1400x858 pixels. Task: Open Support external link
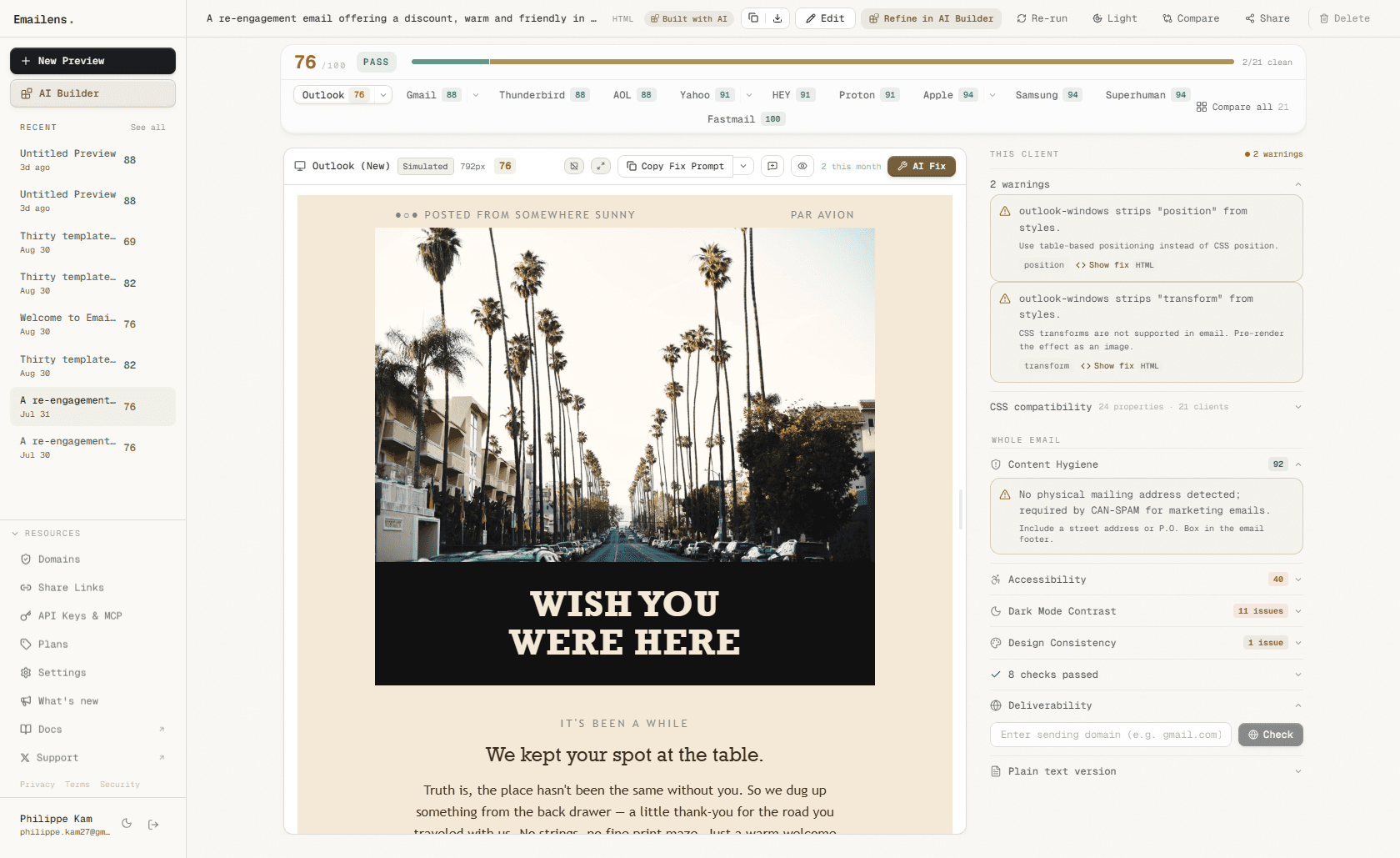(92, 758)
